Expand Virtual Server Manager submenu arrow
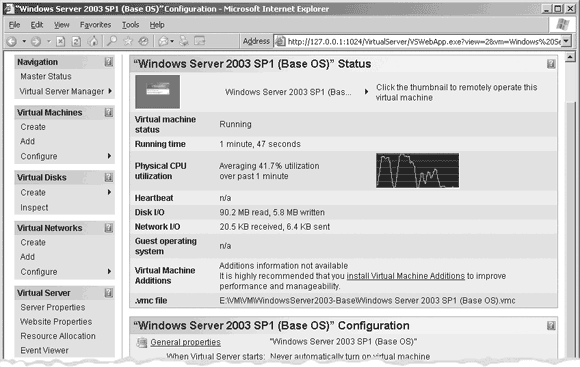The height and width of the screenshot is (367, 580). 110,91
